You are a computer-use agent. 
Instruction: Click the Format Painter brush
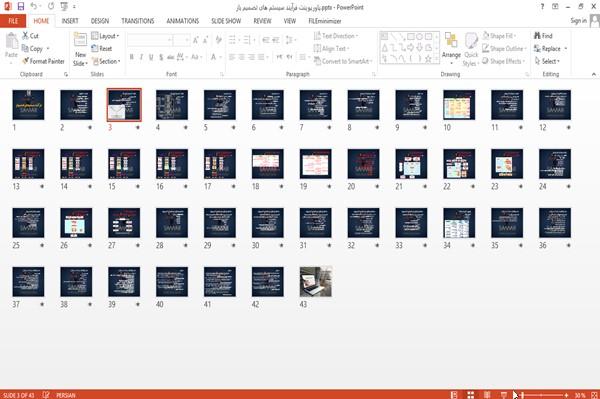pos(25,61)
